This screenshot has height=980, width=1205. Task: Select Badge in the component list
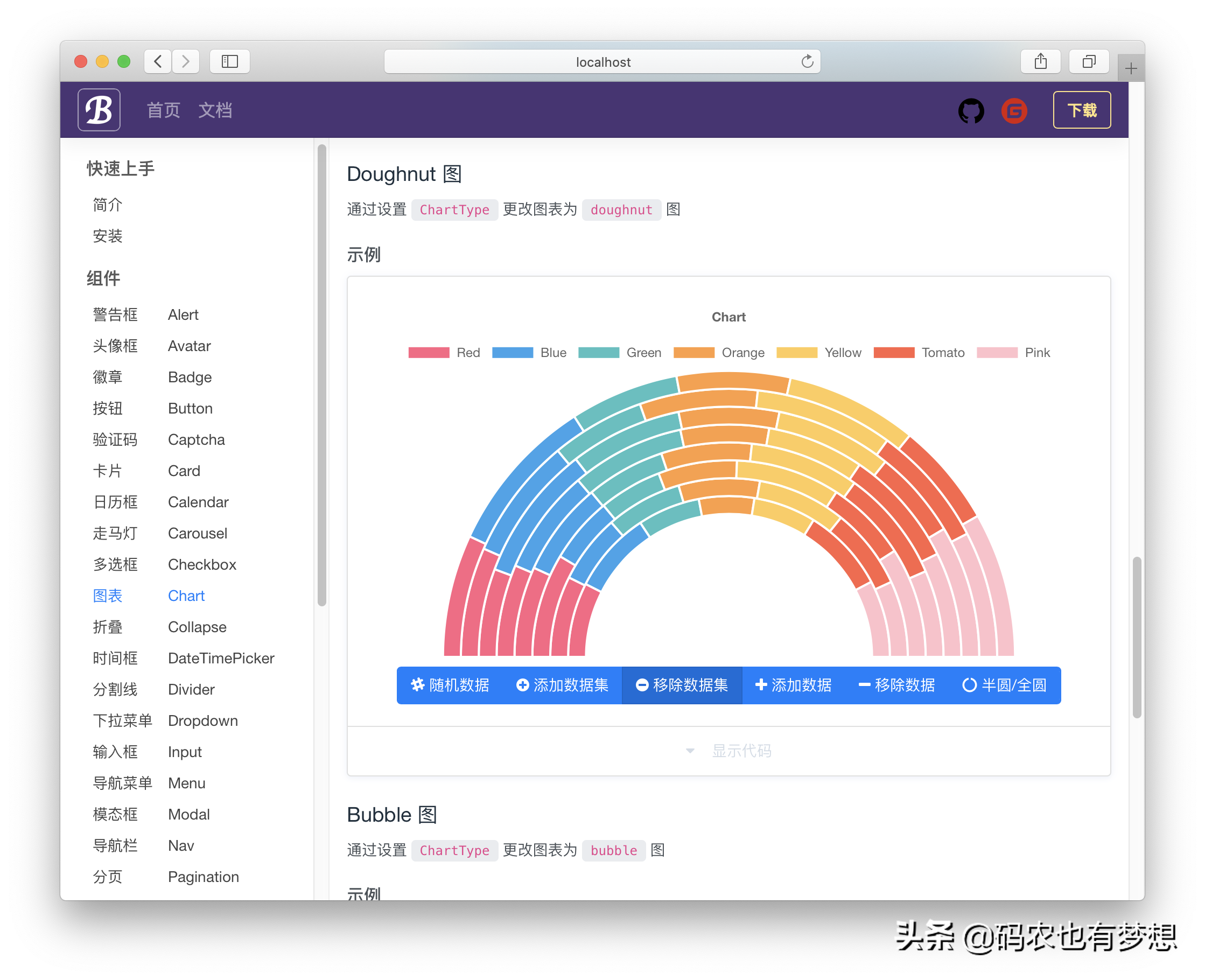pos(190,377)
